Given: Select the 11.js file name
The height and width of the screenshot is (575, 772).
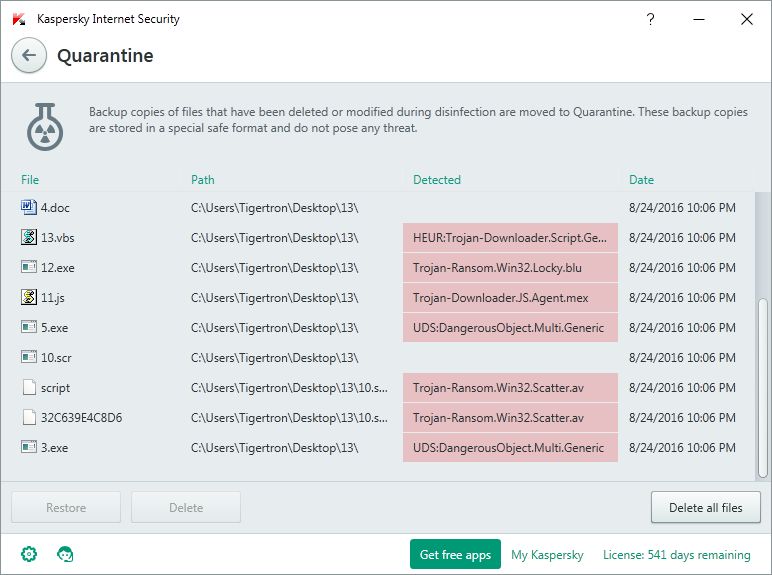Looking at the screenshot, I should [53, 298].
